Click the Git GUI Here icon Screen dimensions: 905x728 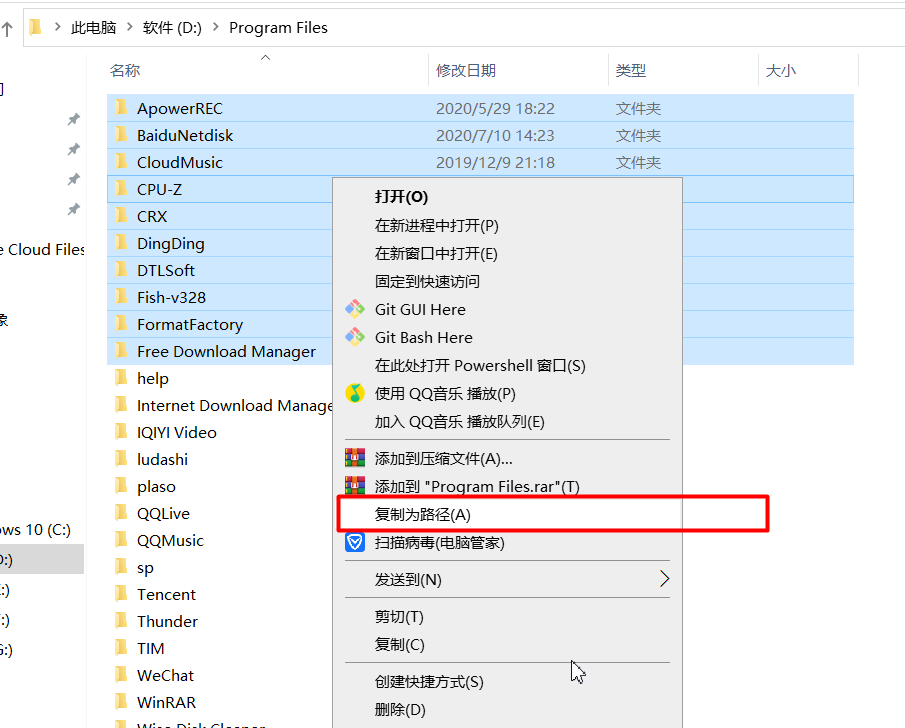click(x=354, y=309)
